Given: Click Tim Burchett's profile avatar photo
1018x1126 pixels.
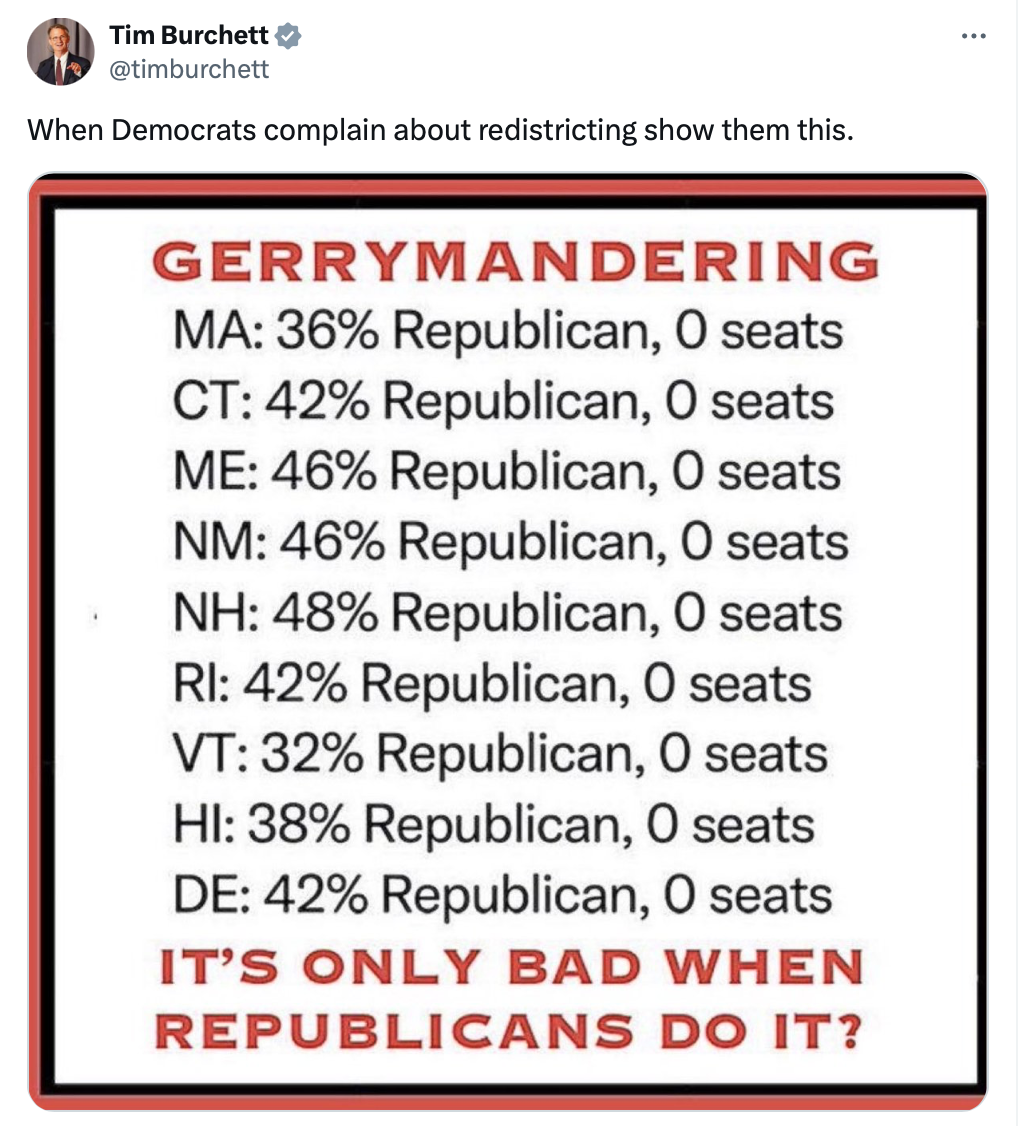Looking at the screenshot, I should [x=60, y=51].
